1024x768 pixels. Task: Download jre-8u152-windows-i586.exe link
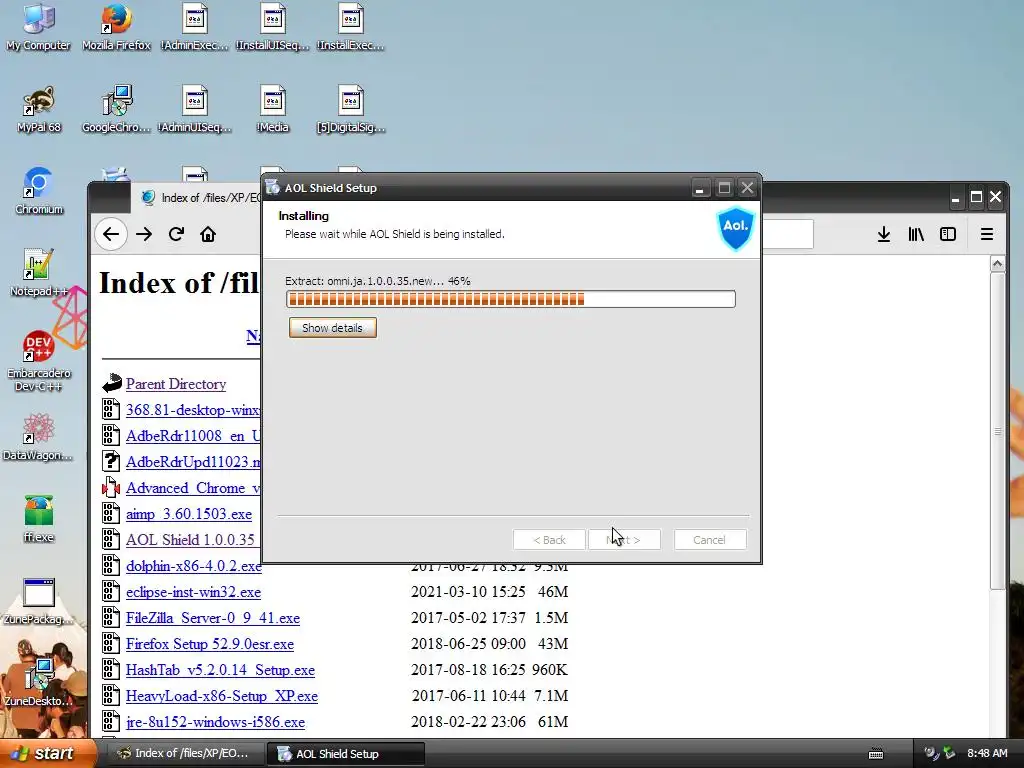[x=216, y=722]
